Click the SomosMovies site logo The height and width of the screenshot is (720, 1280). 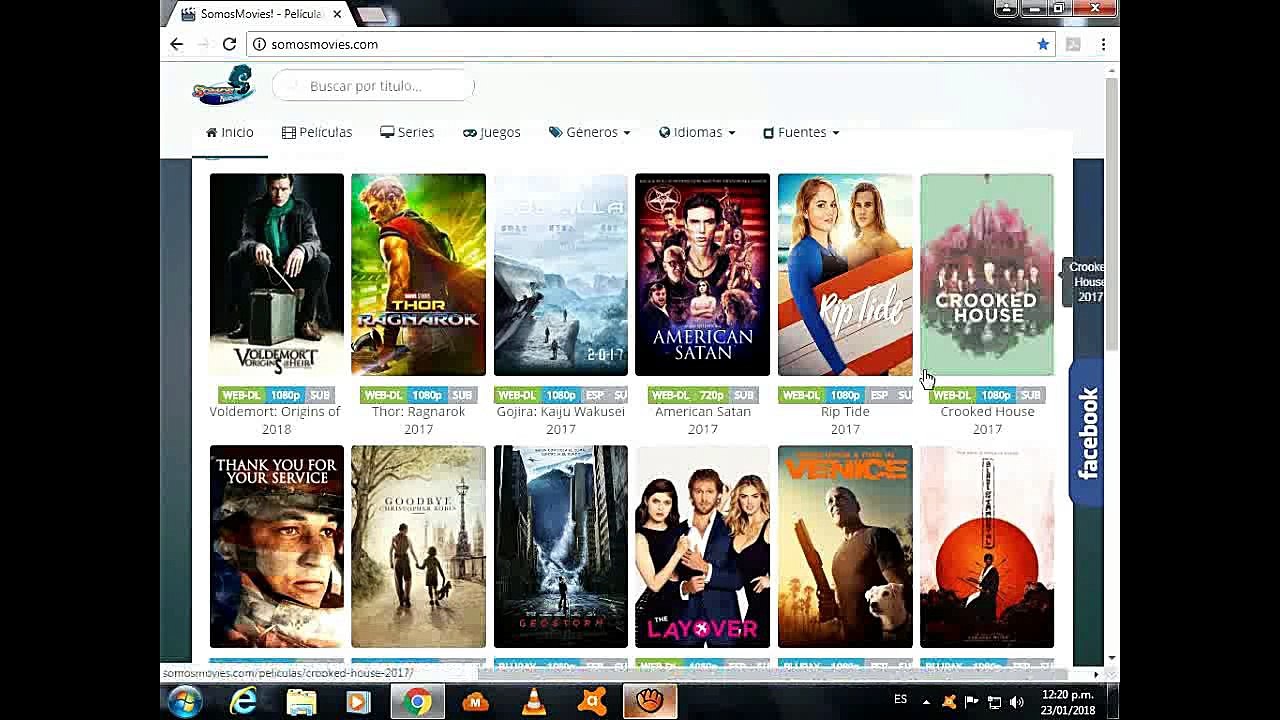(x=223, y=86)
